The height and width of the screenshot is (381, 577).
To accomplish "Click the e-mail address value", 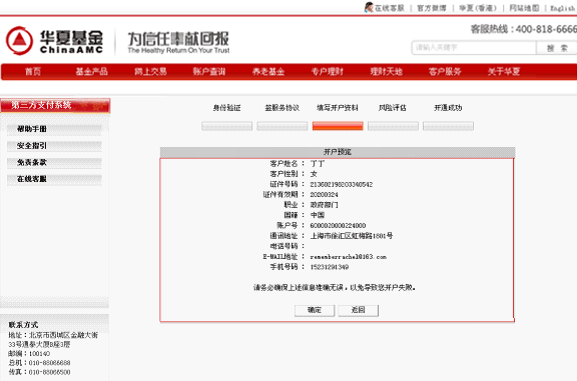I will click(348, 257).
